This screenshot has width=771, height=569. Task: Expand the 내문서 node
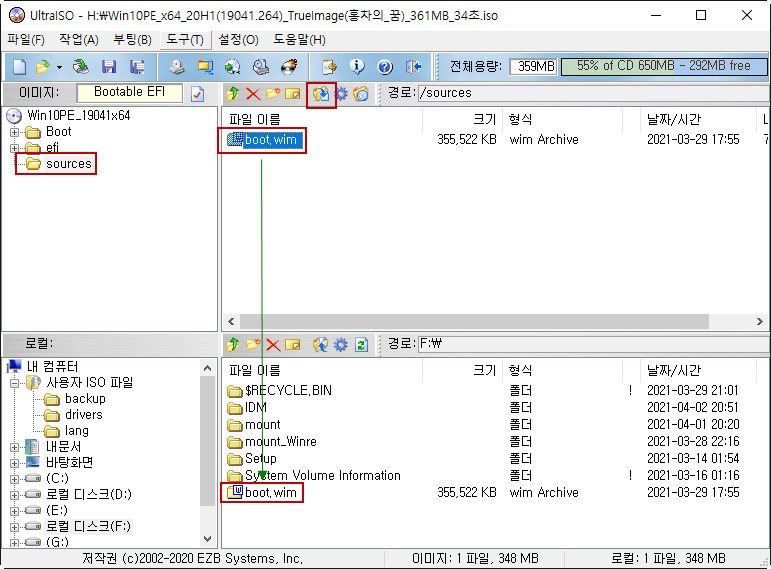click(14, 447)
